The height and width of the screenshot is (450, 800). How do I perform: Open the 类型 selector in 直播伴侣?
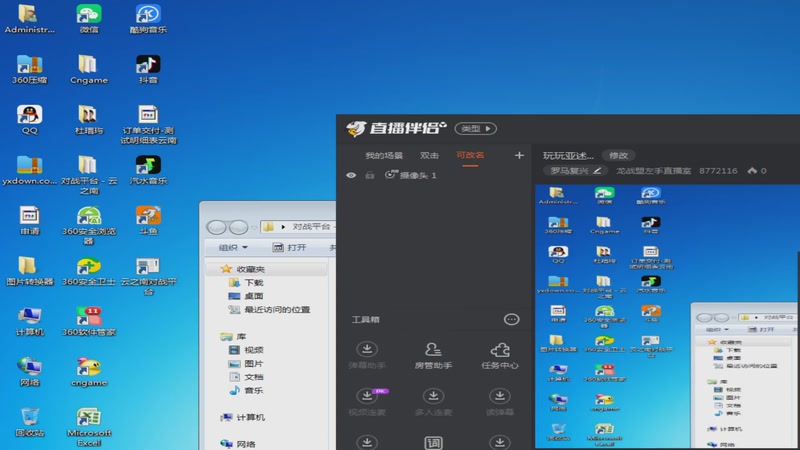[476, 129]
